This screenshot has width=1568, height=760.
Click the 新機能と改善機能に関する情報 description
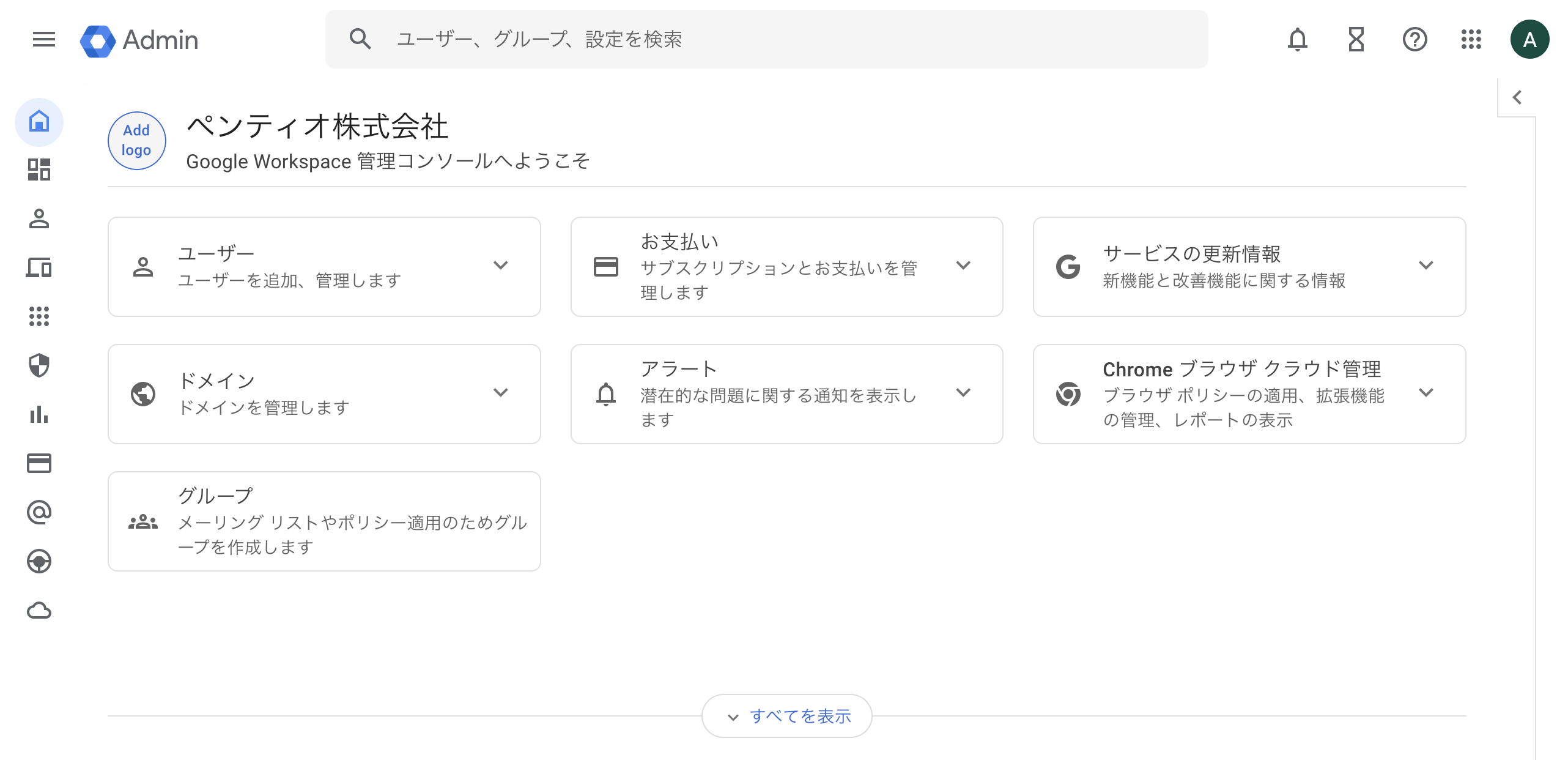[x=1224, y=280]
